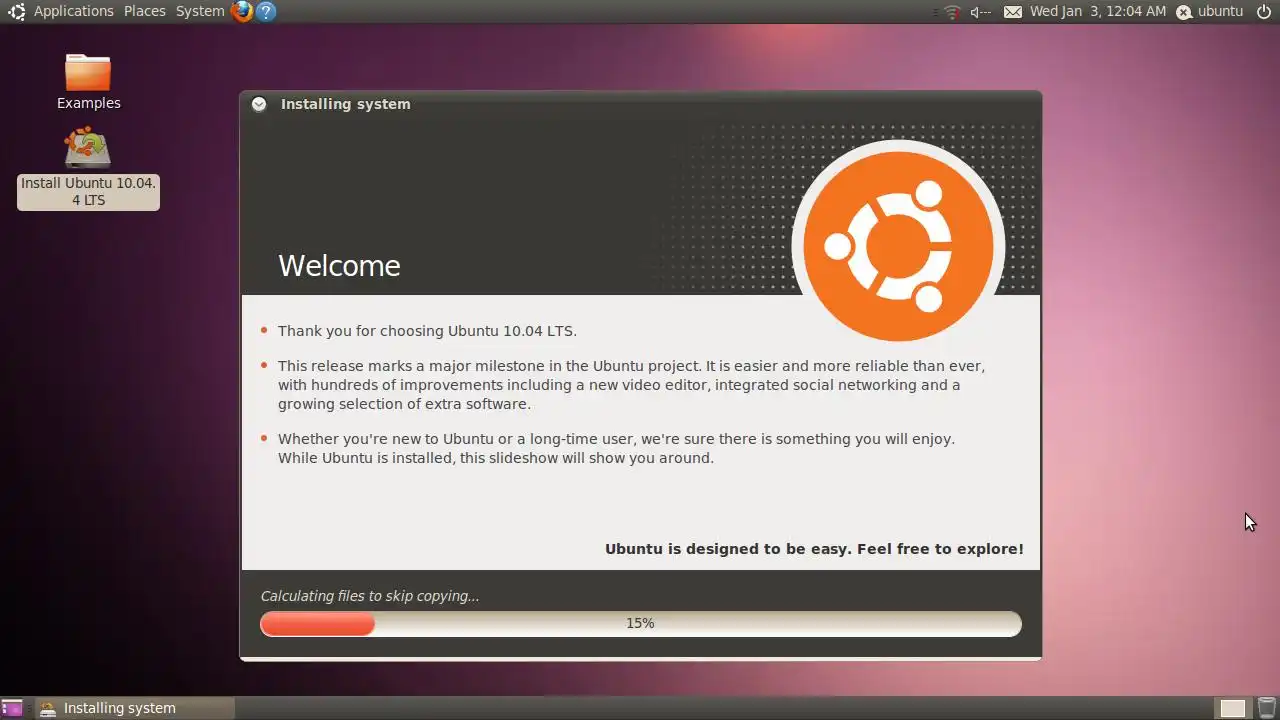Open the Trash icon in bottom panel

pyautogui.click(x=1266, y=708)
